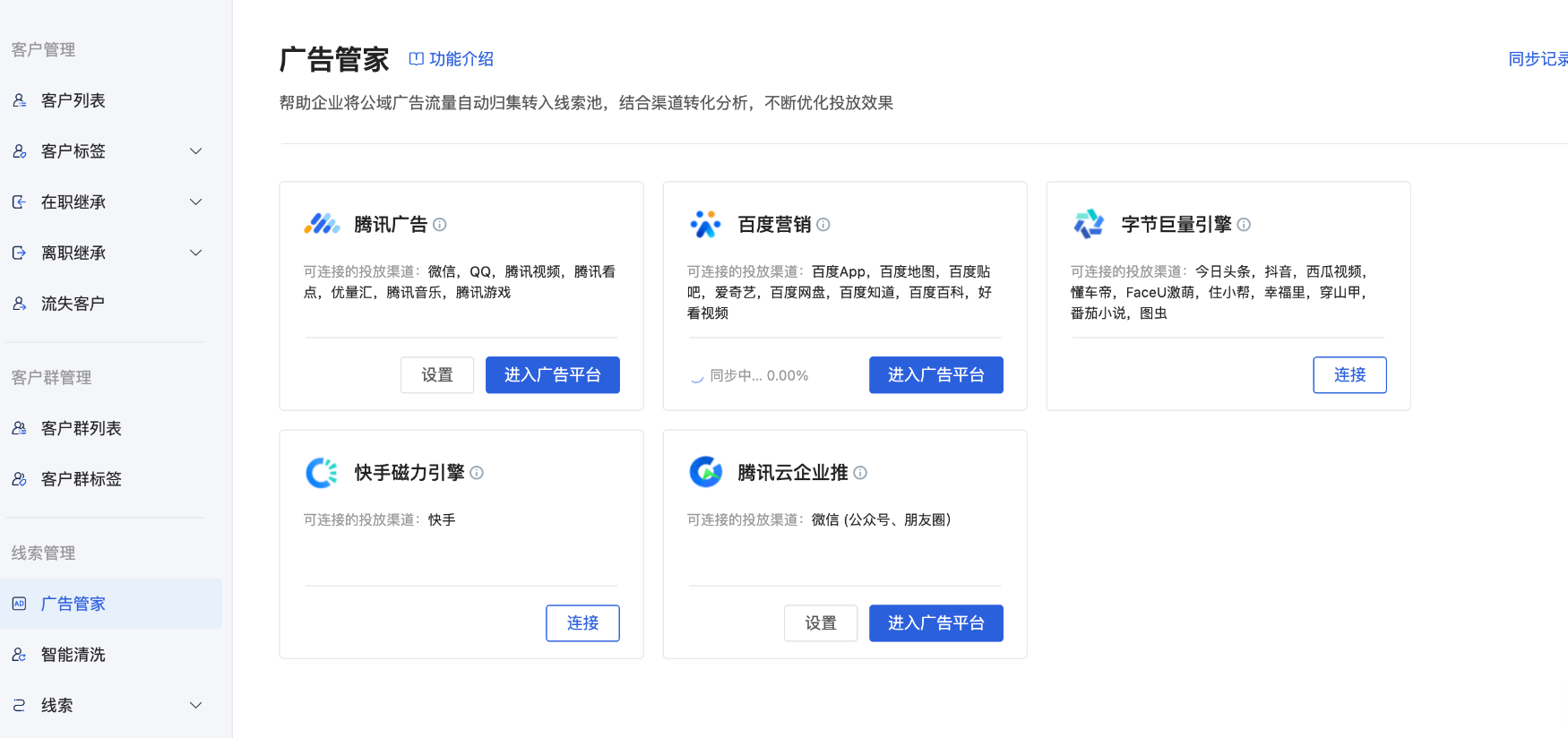Image resolution: width=1568 pixels, height=738 pixels.
Task: Click the 快手磁力引擎 logo icon
Action: tap(322, 472)
